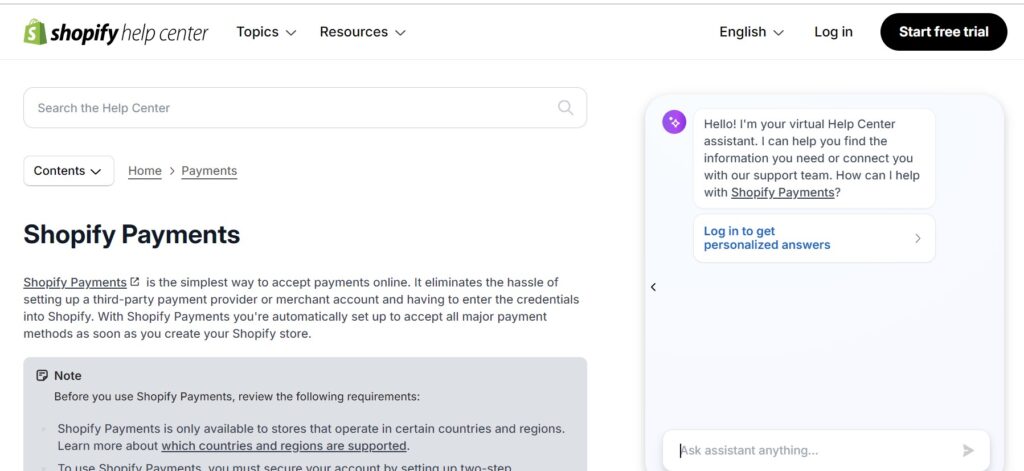This screenshot has height=471, width=1024.
Task: Click Shopify Payments link in assistant message
Action: click(782, 193)
